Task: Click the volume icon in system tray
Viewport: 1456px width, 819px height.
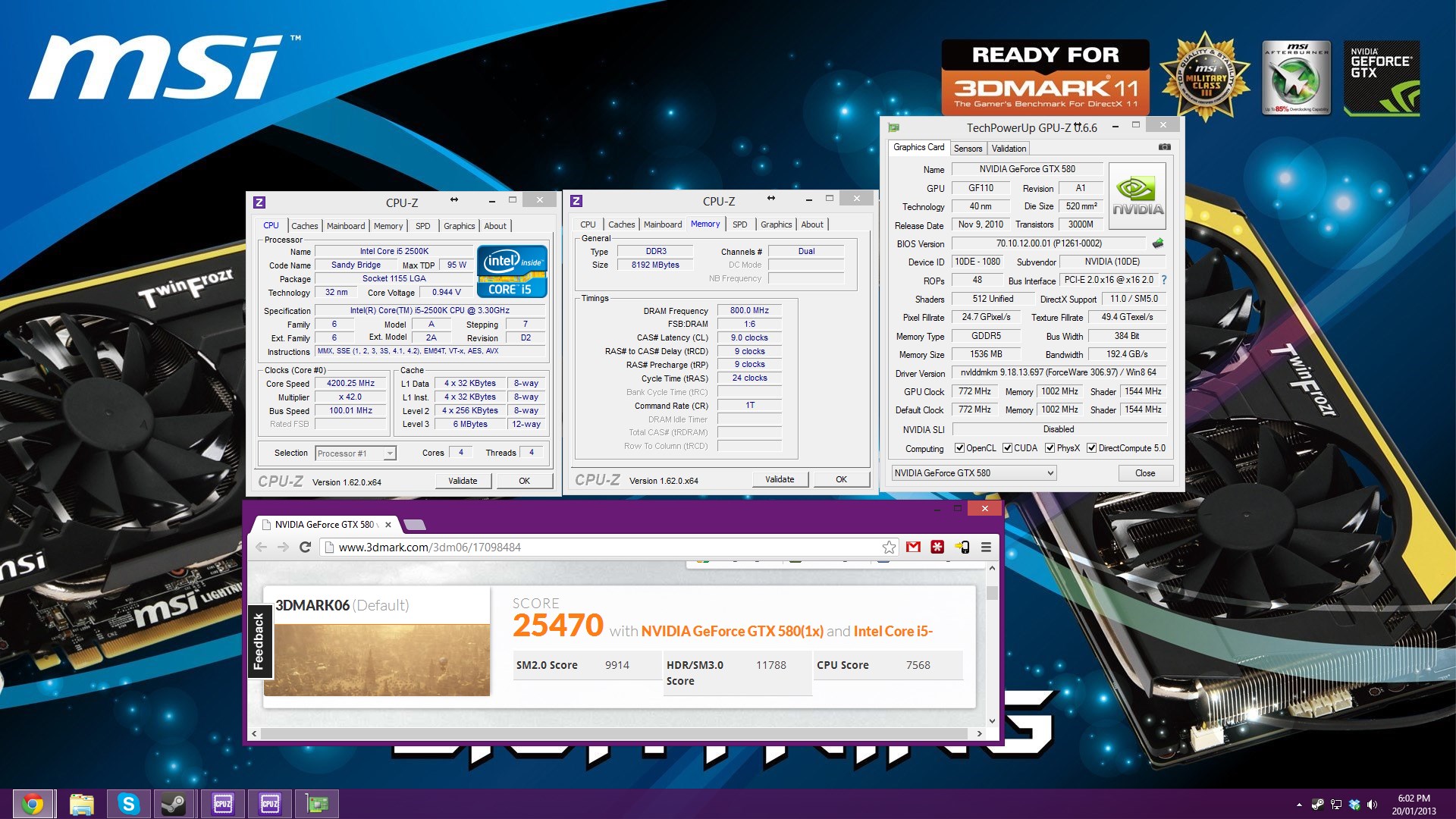Action: pos(1372,805)
